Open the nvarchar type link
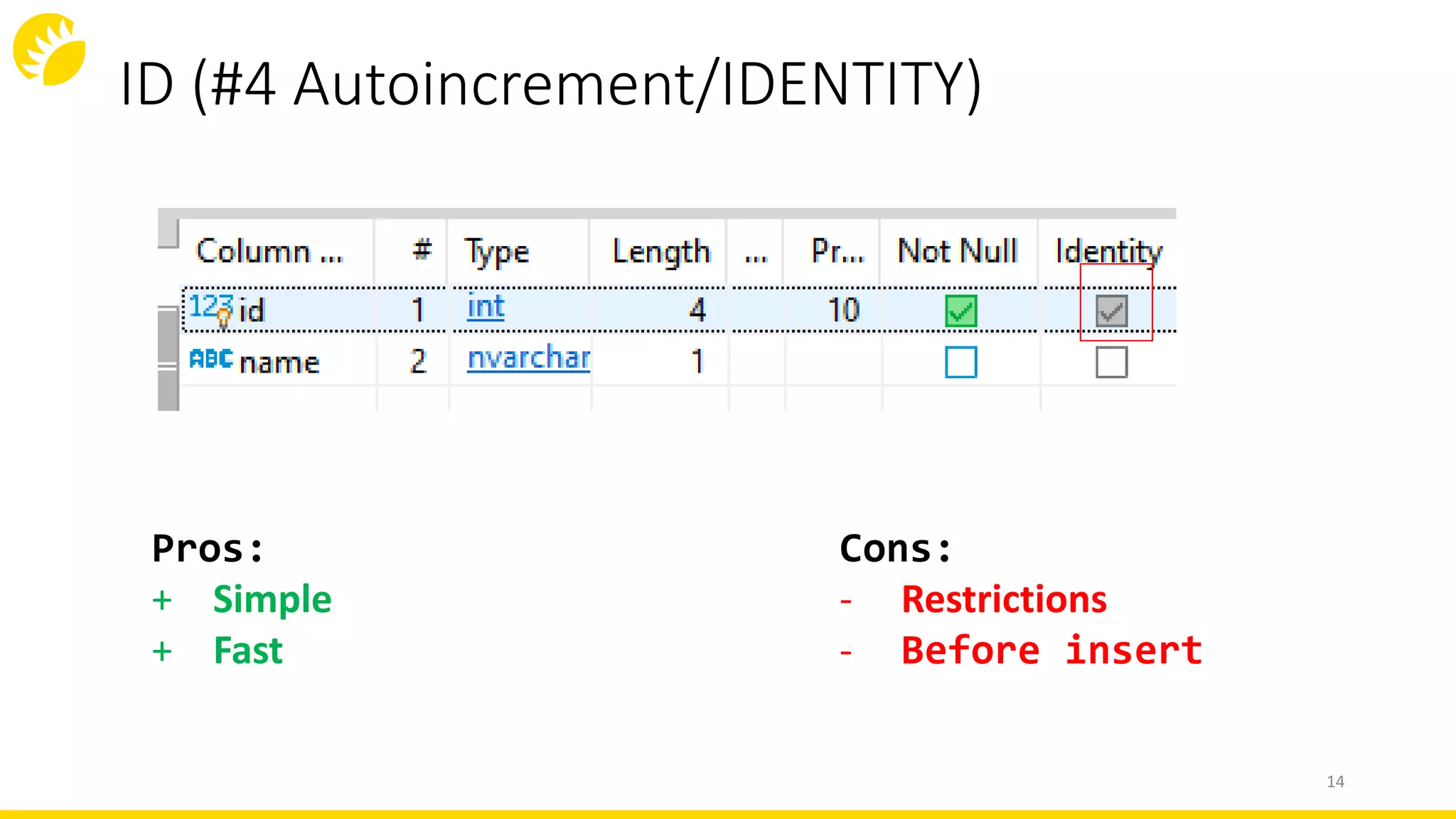1456x819 pixels. coord(528,358)
